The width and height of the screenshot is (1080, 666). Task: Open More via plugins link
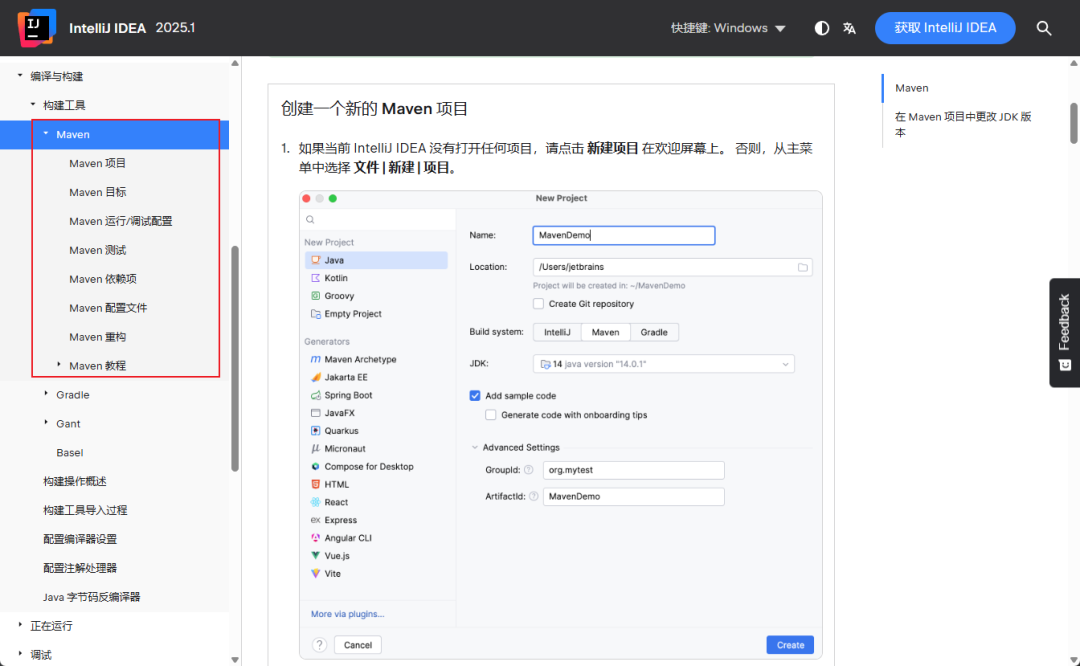point(347,614)
